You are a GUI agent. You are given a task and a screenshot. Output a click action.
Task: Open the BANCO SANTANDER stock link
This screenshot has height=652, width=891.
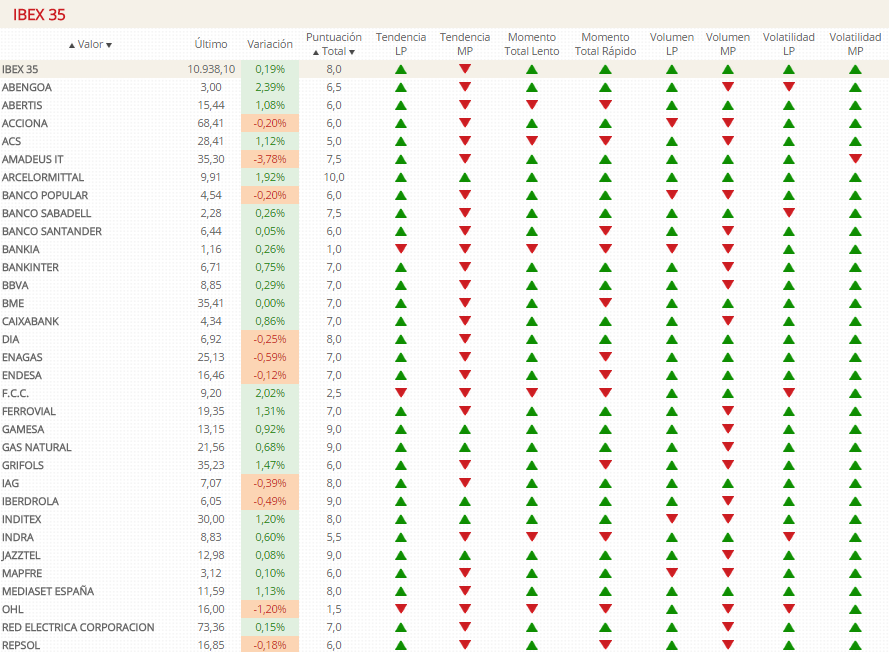pos(52,231)
